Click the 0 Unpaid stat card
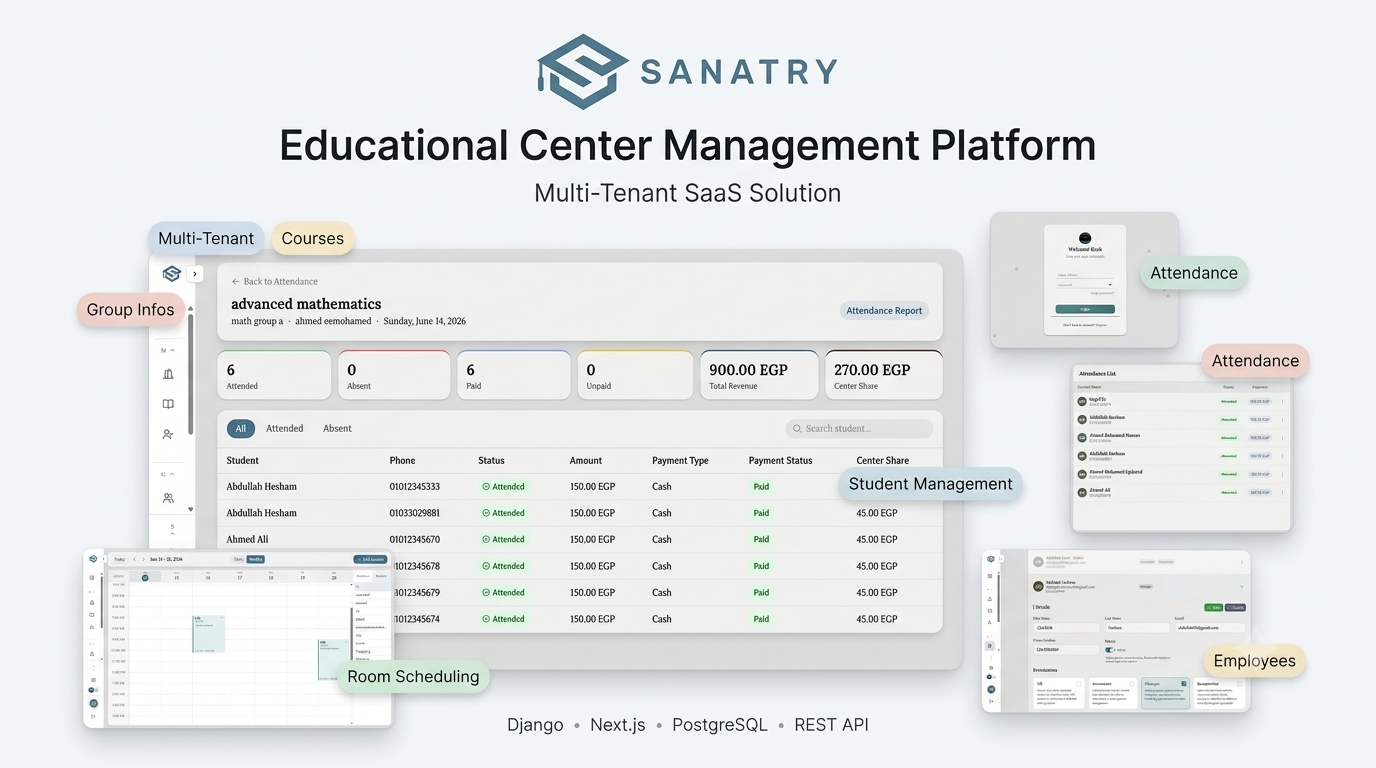The height and width of the screenshot is (768, 1376). [635, 375]
